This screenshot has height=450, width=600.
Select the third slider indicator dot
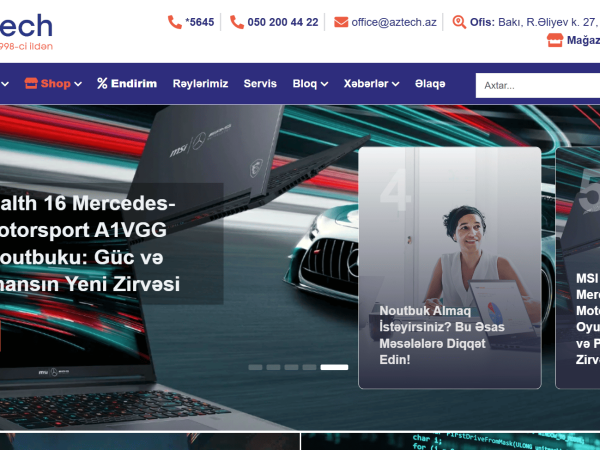click(291, 367)
